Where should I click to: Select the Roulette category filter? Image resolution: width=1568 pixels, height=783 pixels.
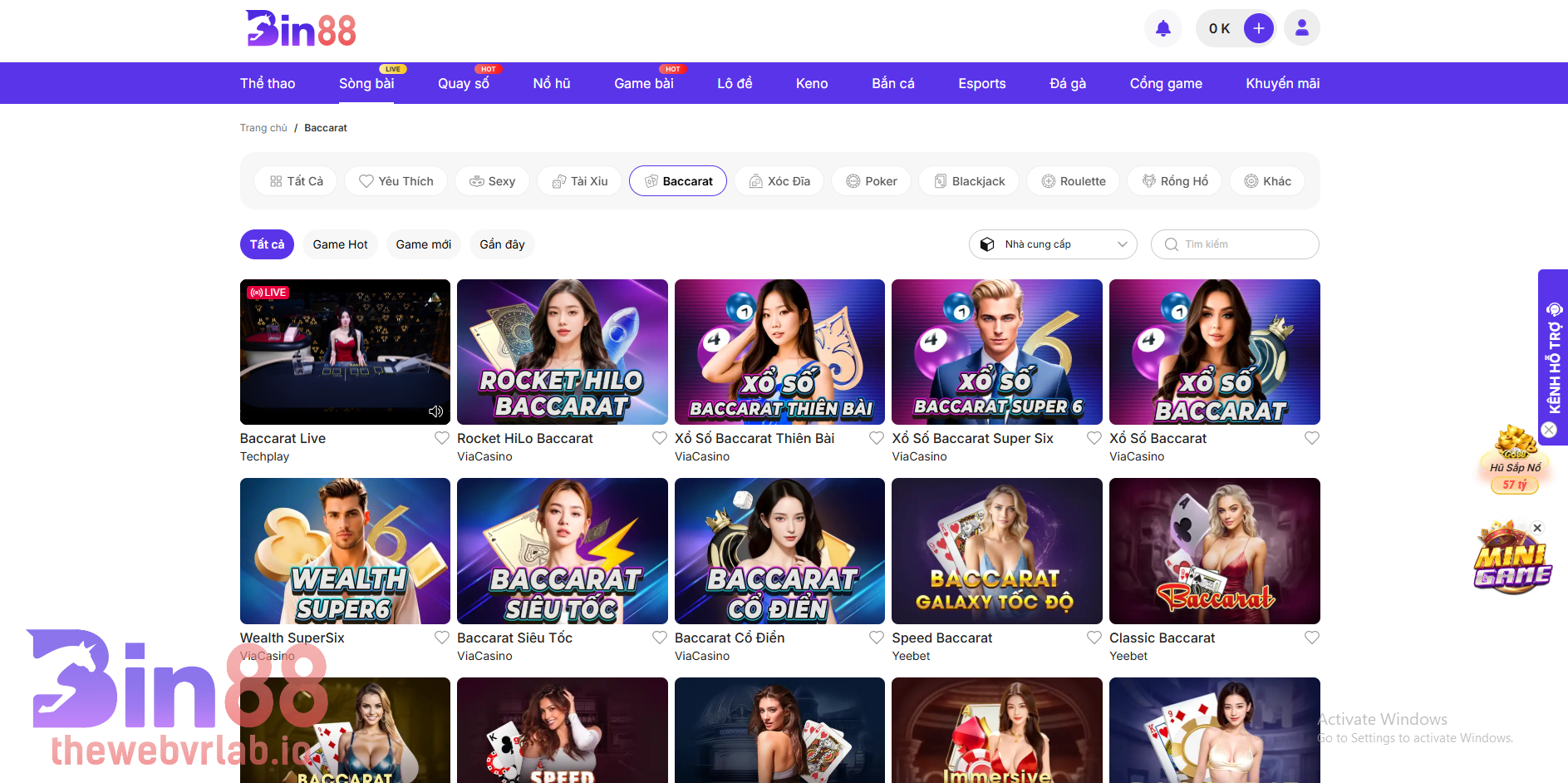1073,180
